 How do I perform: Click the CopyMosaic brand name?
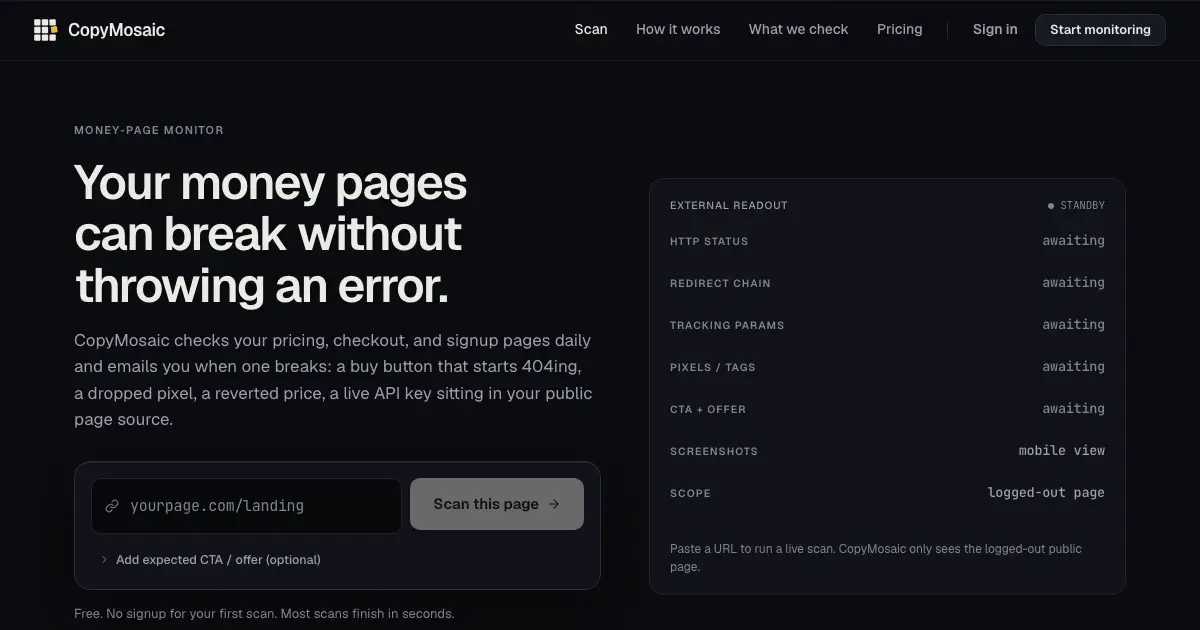[x=117, y=30]
